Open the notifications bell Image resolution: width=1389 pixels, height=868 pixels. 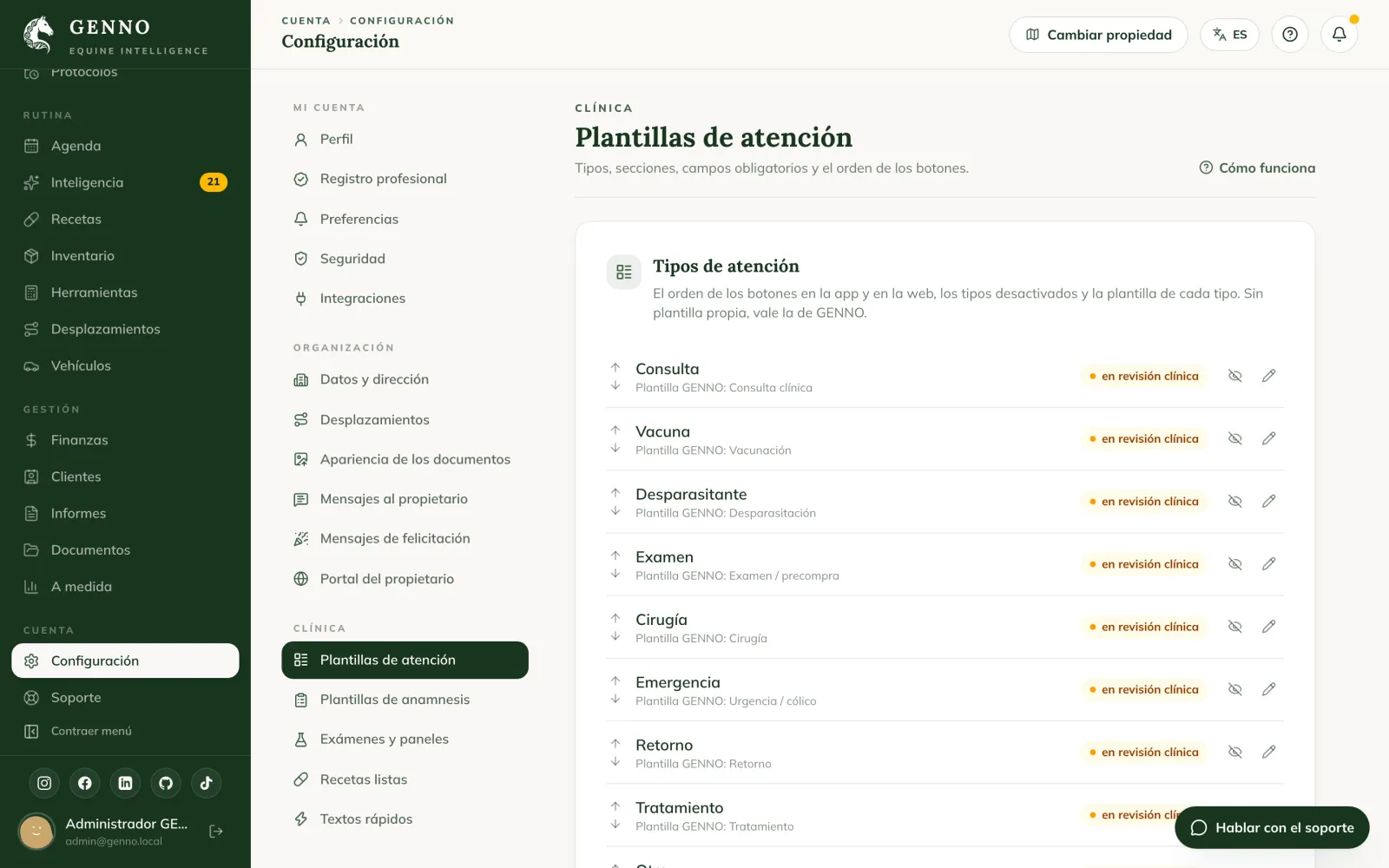1339,35
